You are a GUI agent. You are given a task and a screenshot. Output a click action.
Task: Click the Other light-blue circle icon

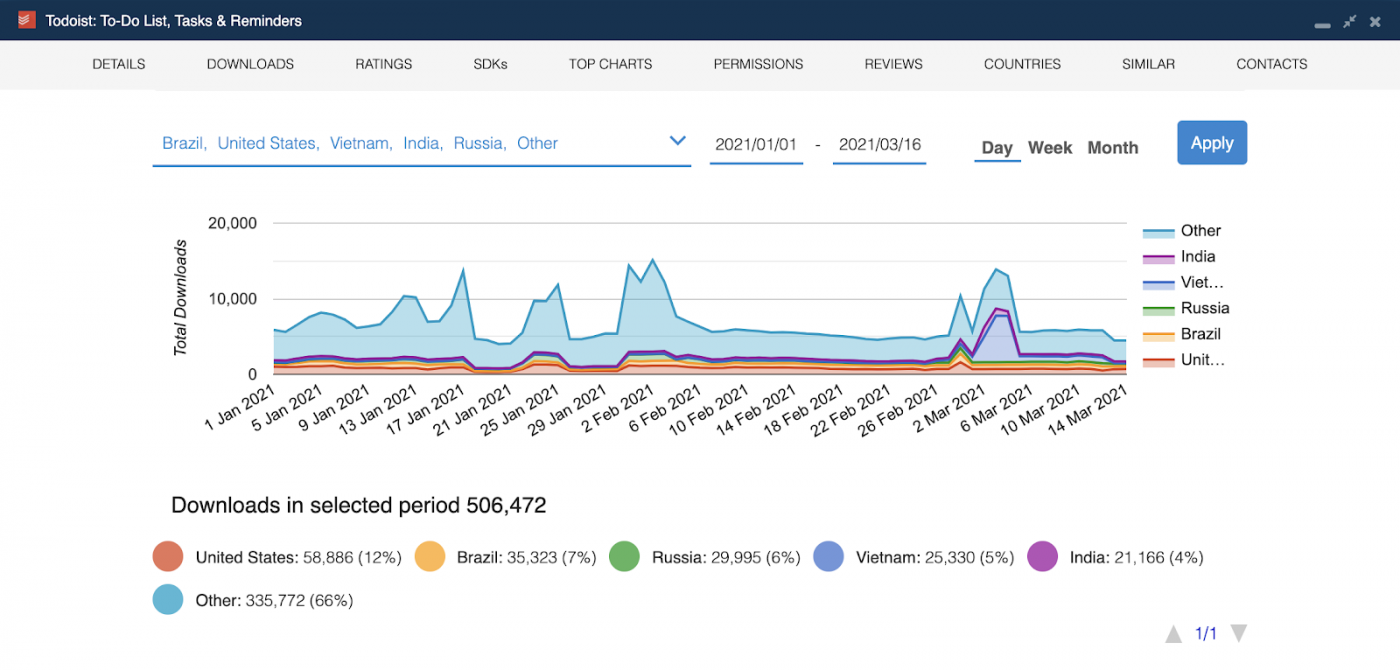[x=168, y=600]
